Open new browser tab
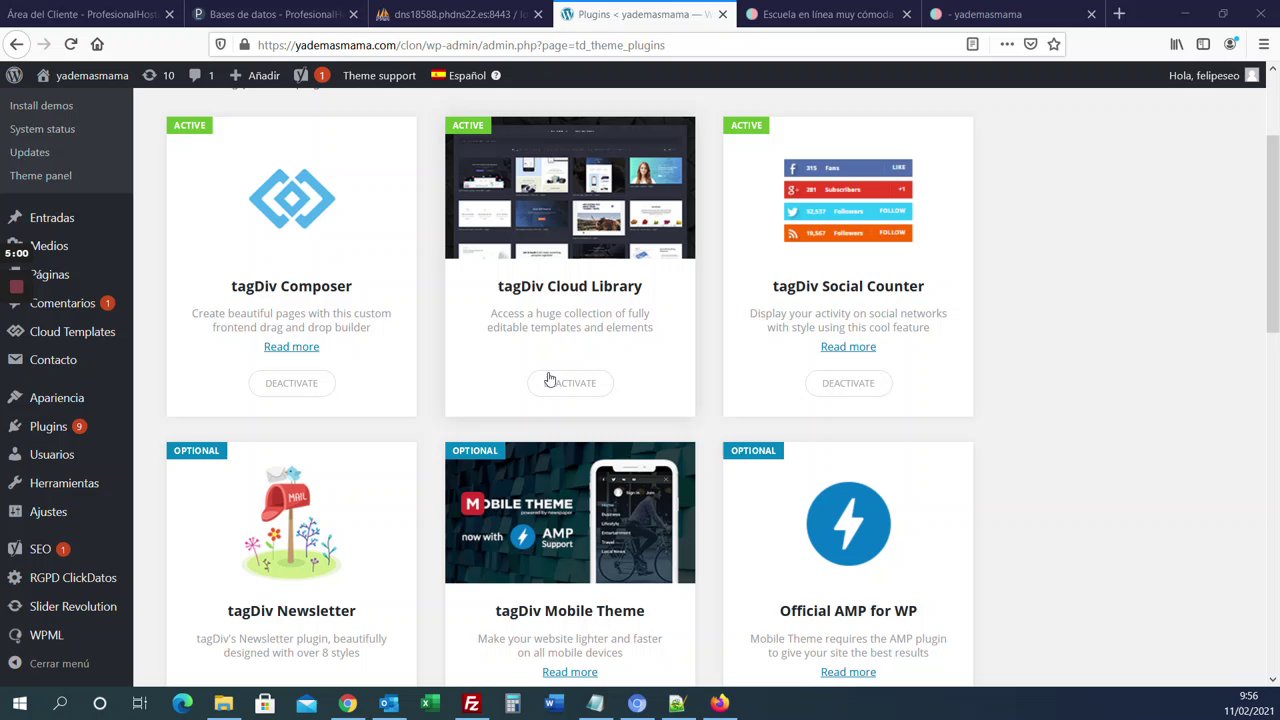The width and height of the screenshot is (1280, 720). coord(1119,14)
